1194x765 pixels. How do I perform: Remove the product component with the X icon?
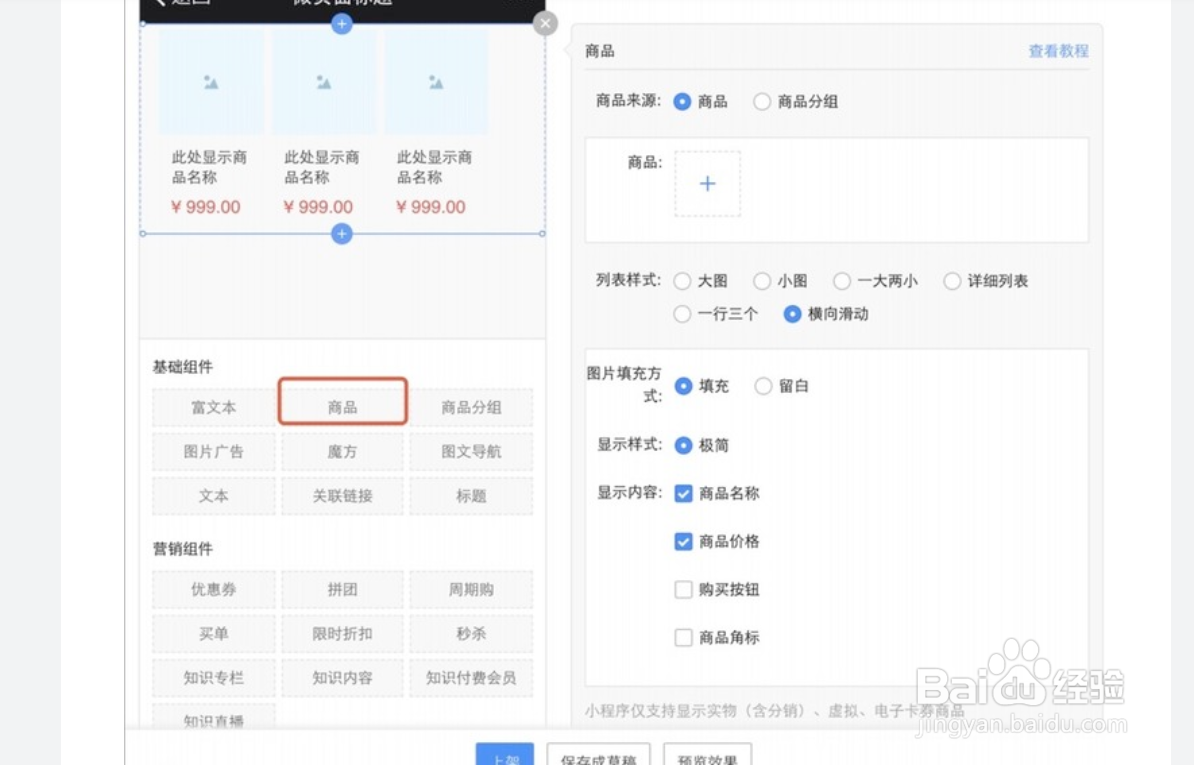(545, 23)
